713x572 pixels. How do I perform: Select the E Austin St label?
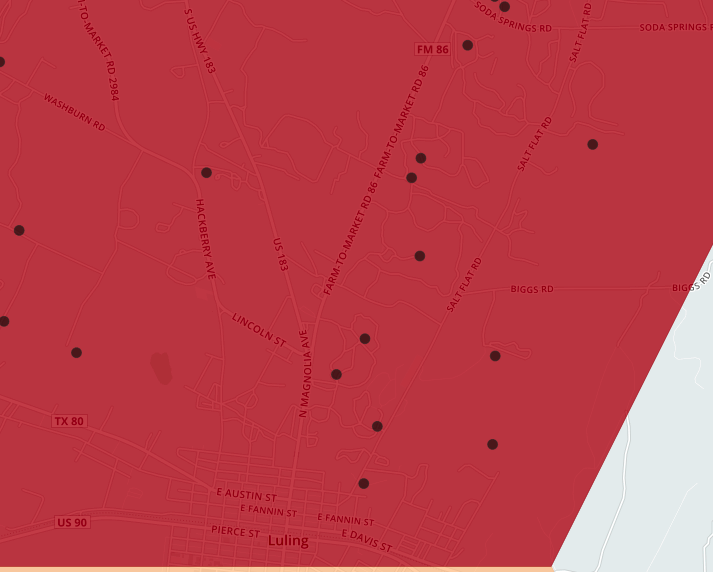tap(244, 493)
